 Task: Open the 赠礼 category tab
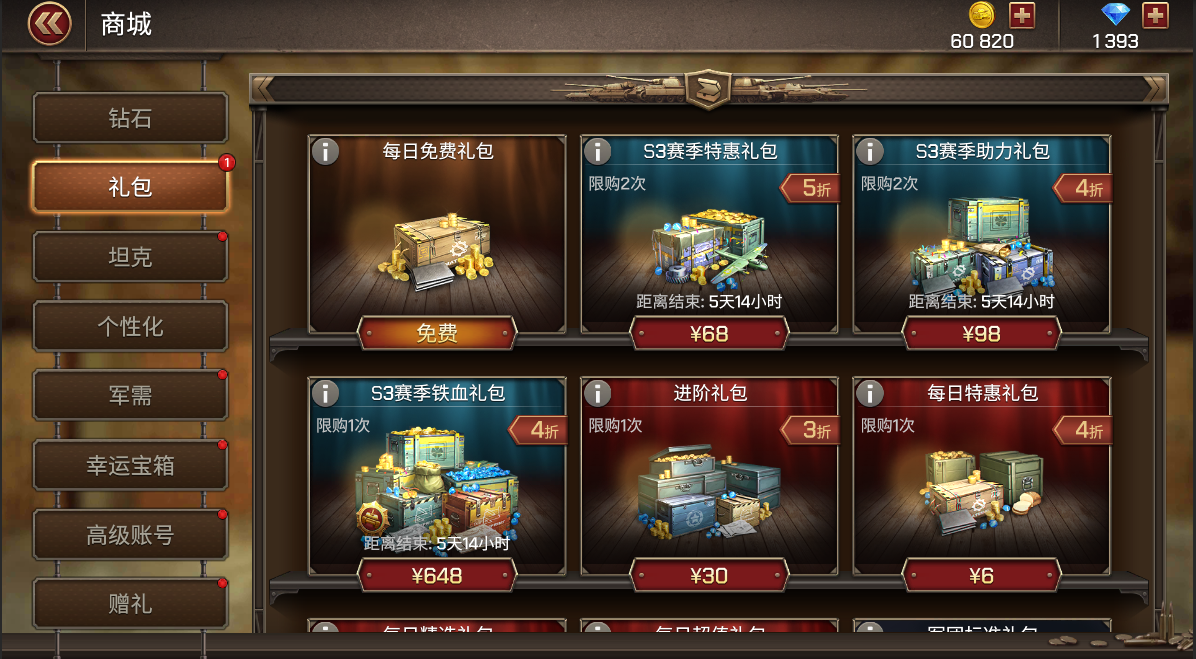[130, 604]
